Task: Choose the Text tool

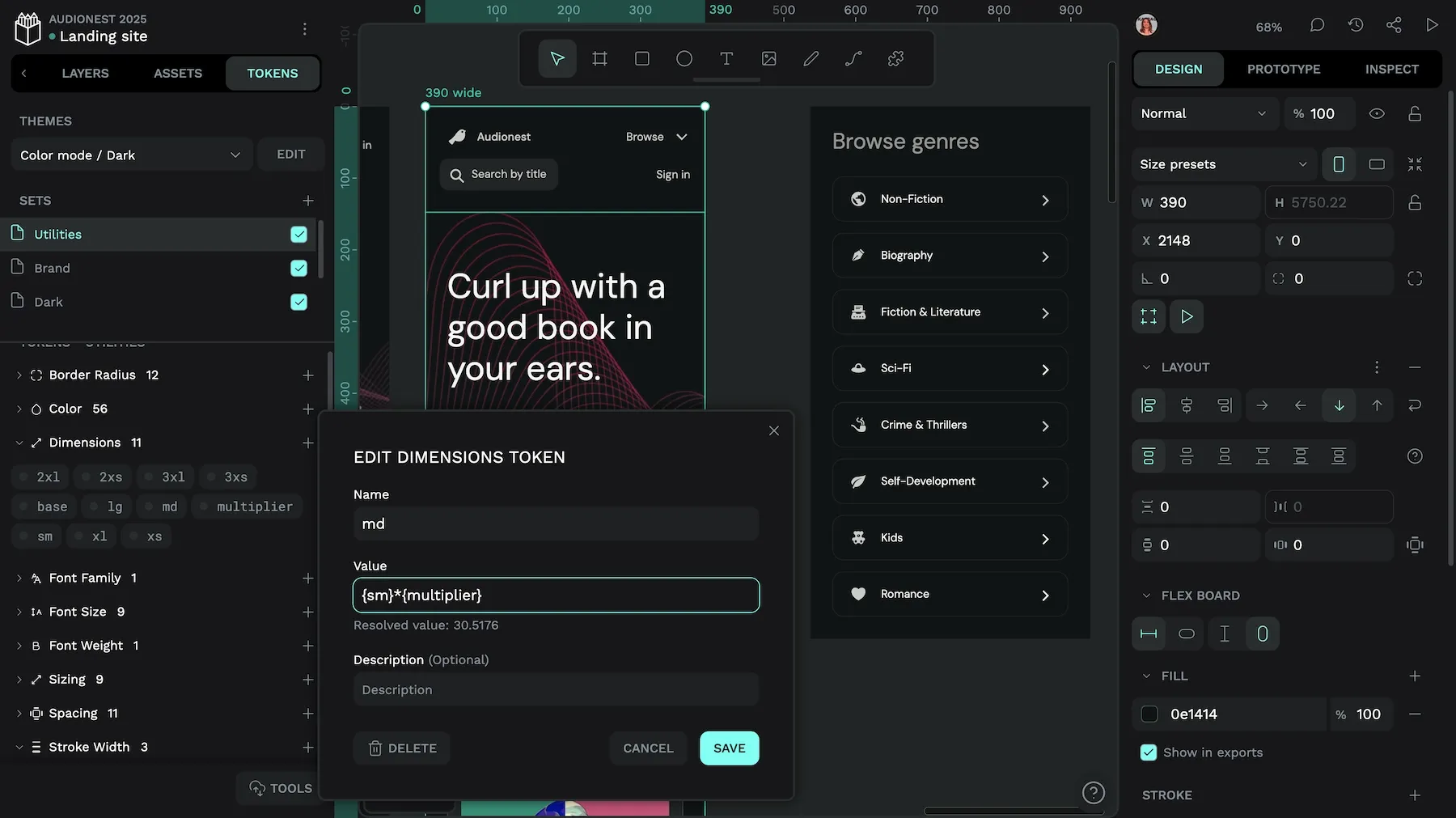Action: tap(726, 58)
